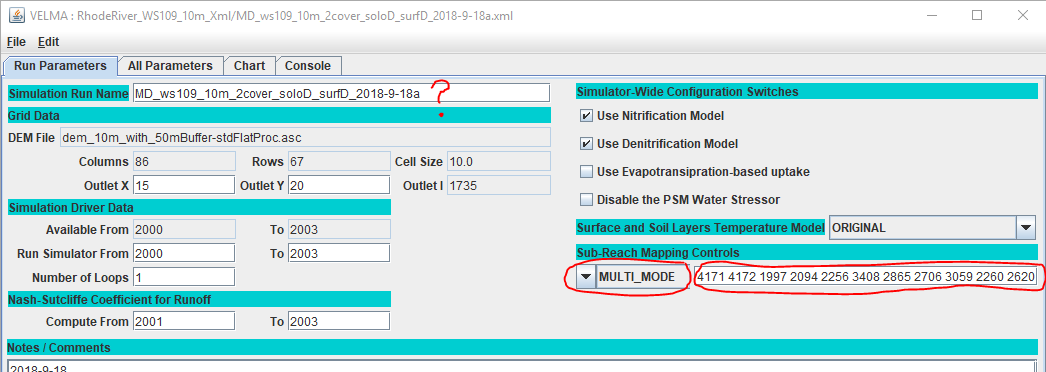Click the Cell Size value 10.0
Screen dimensions: 1046x372
pyautogui.click(x=499, y=161)
